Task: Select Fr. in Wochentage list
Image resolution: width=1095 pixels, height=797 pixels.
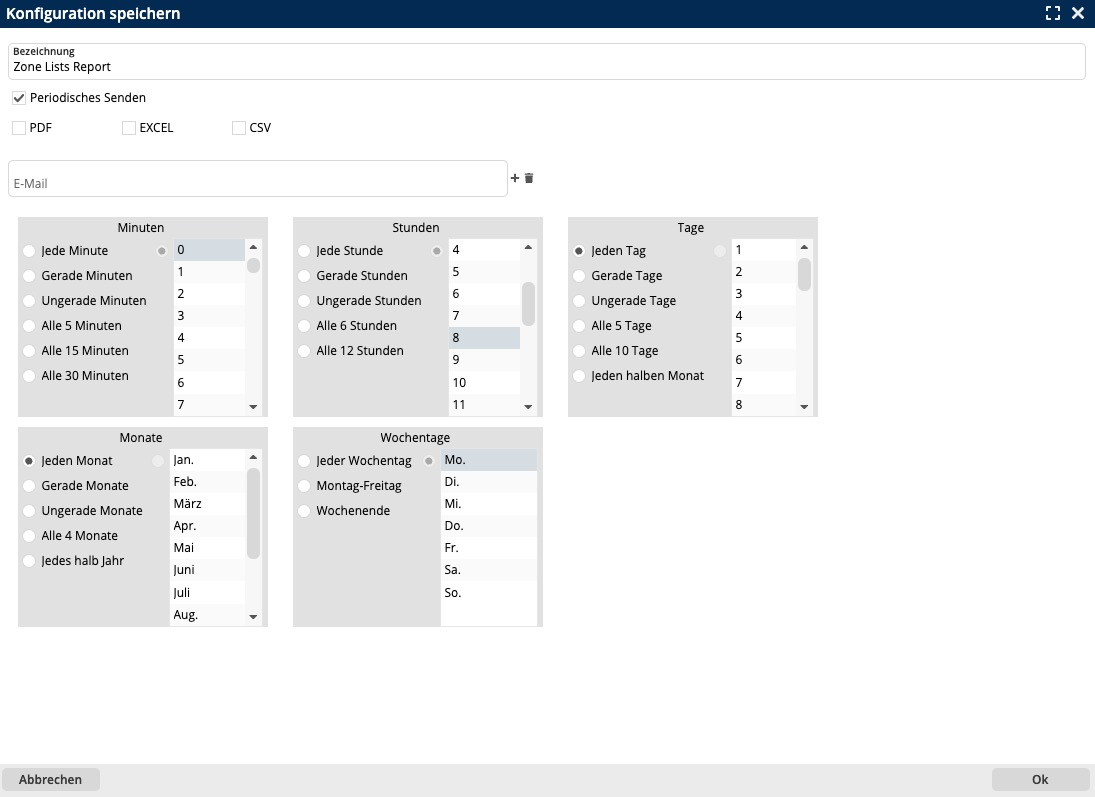Action: (488, 548)
